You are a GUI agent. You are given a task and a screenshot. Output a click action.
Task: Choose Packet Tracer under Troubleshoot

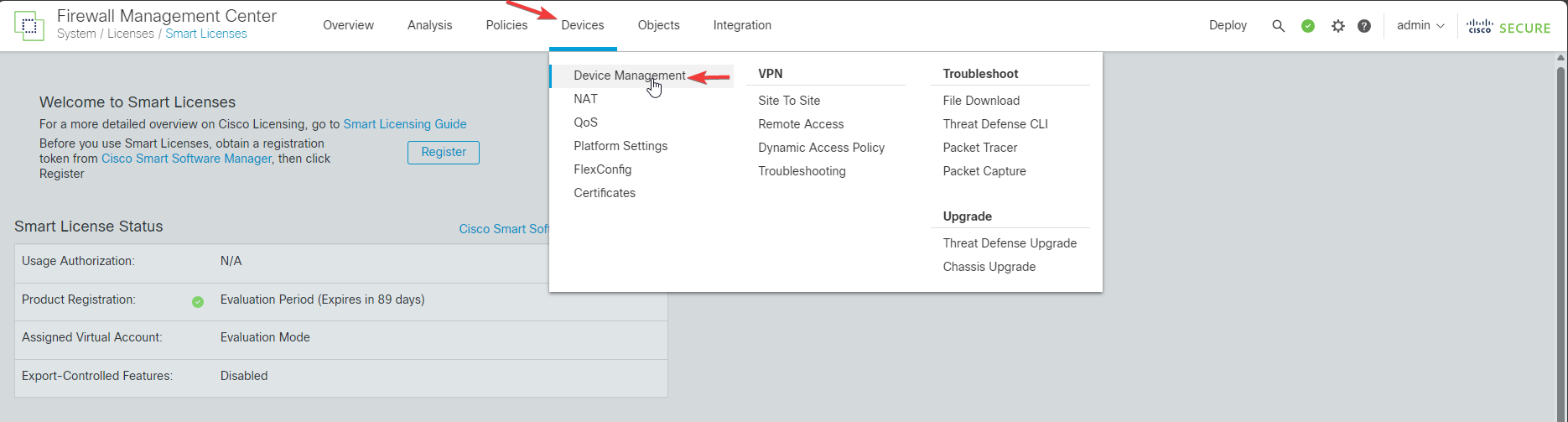[979, 148]
